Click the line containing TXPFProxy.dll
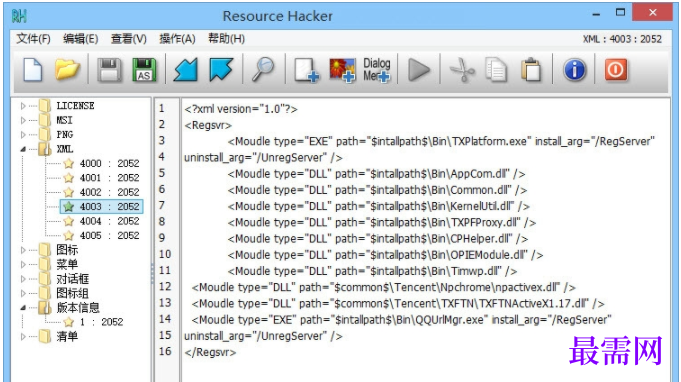Image resolution: width=681 pixels, height=382 pixels. point(381,223)
